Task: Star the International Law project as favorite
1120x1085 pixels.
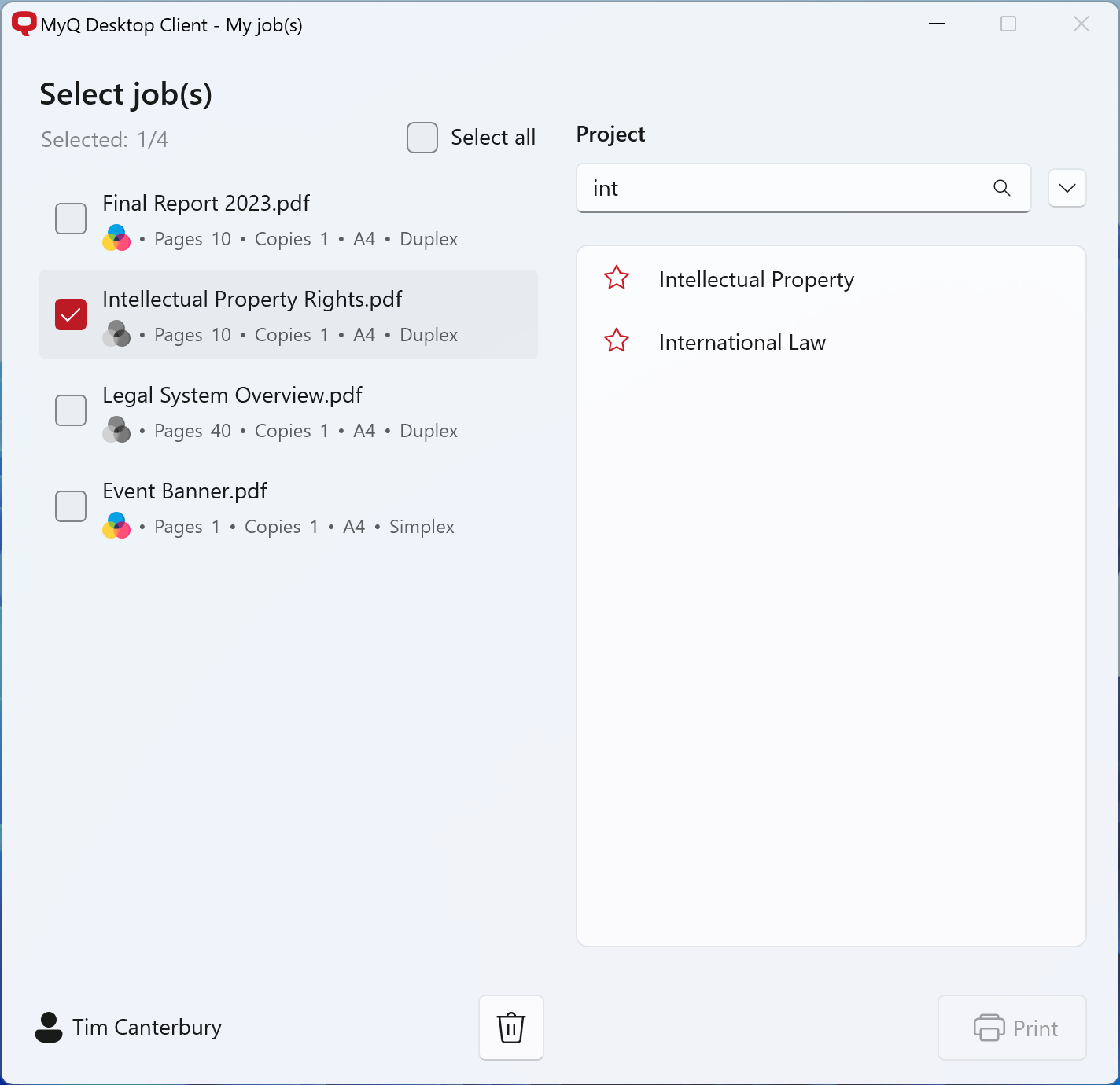Action: [617, 340]
